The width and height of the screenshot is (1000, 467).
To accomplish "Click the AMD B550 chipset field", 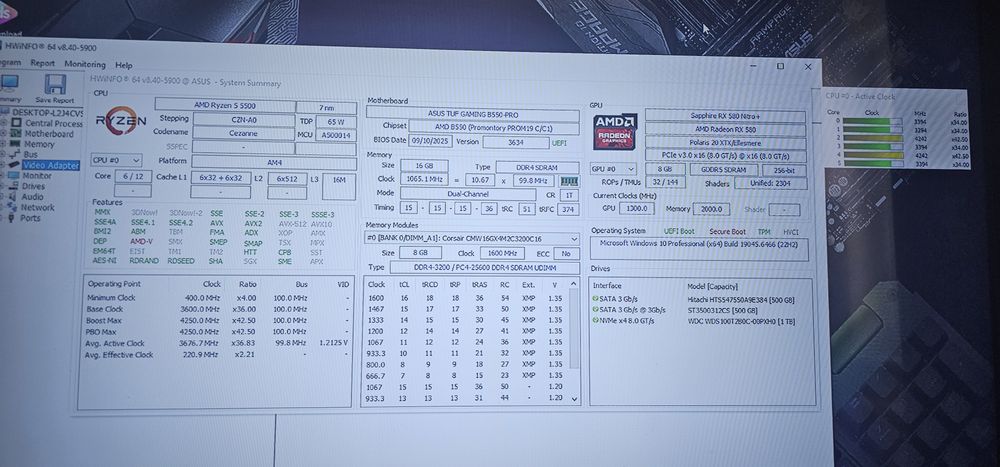I will point(494,128).
